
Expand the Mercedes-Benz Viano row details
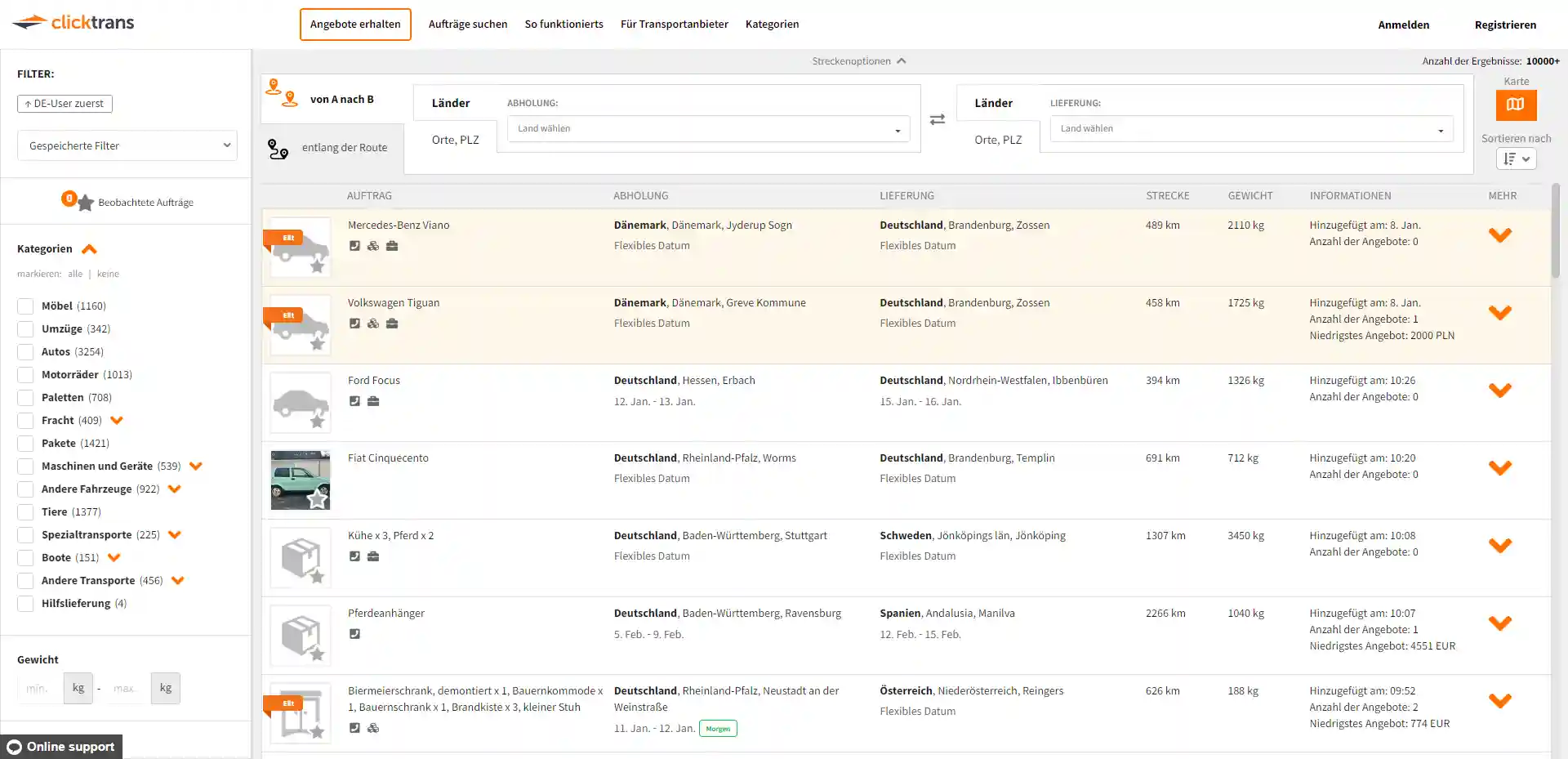click(1499, 235)
